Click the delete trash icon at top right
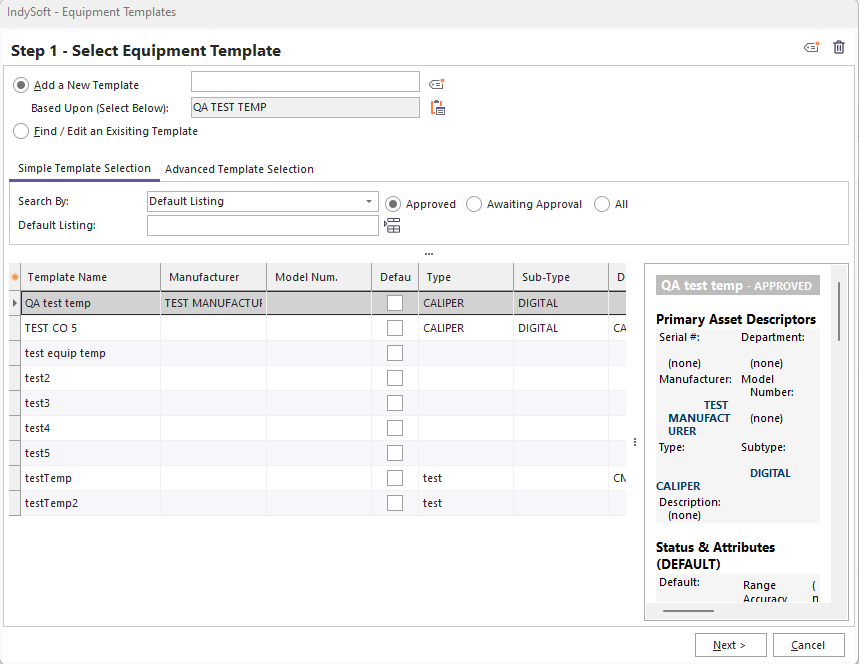 [x=839, y=47]
